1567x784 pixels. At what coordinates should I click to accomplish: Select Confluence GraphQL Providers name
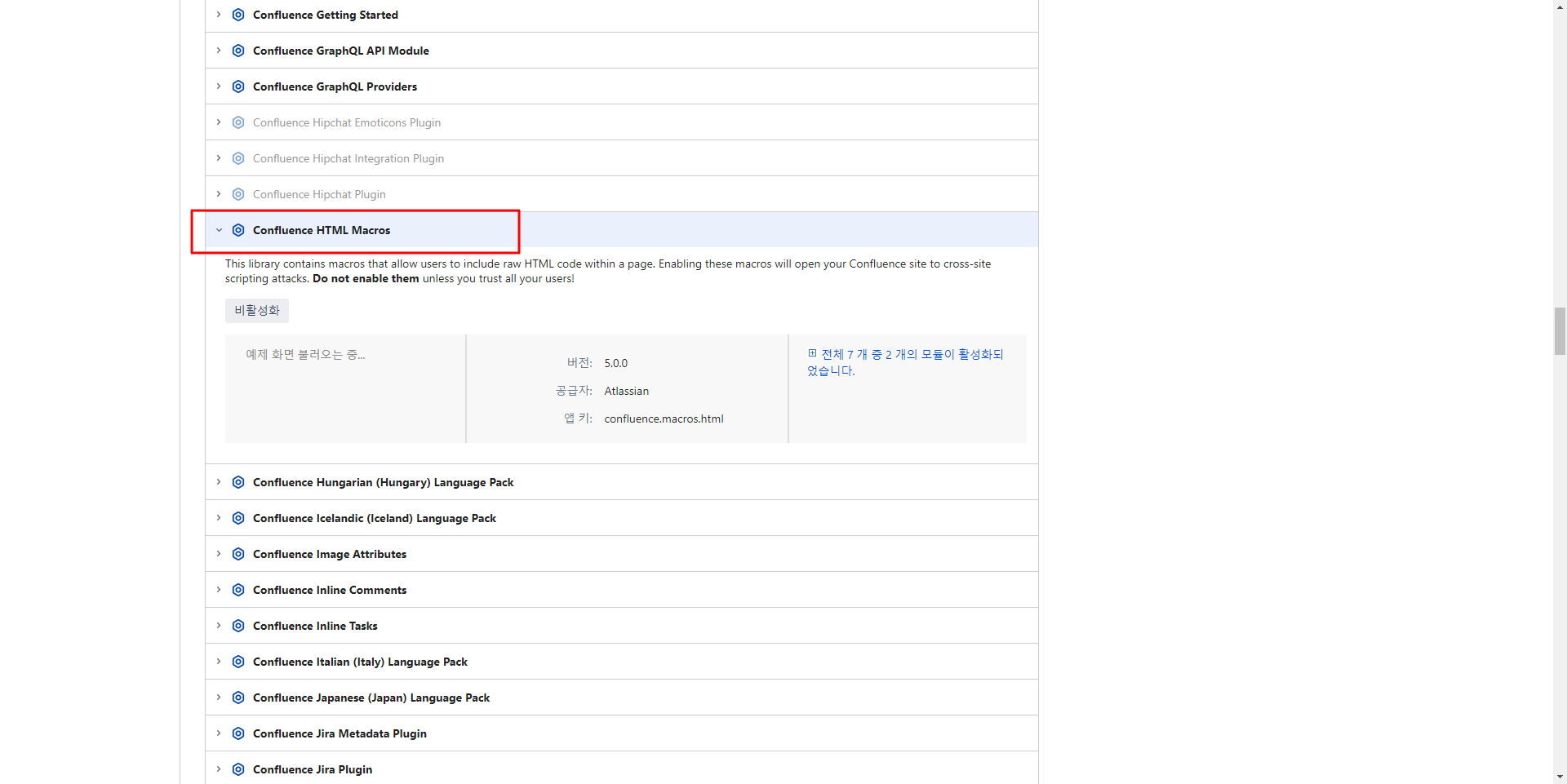coord(335,86)
